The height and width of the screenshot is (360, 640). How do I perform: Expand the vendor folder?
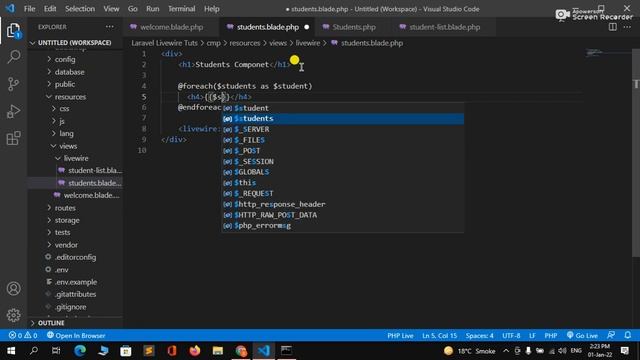[66, 245]
